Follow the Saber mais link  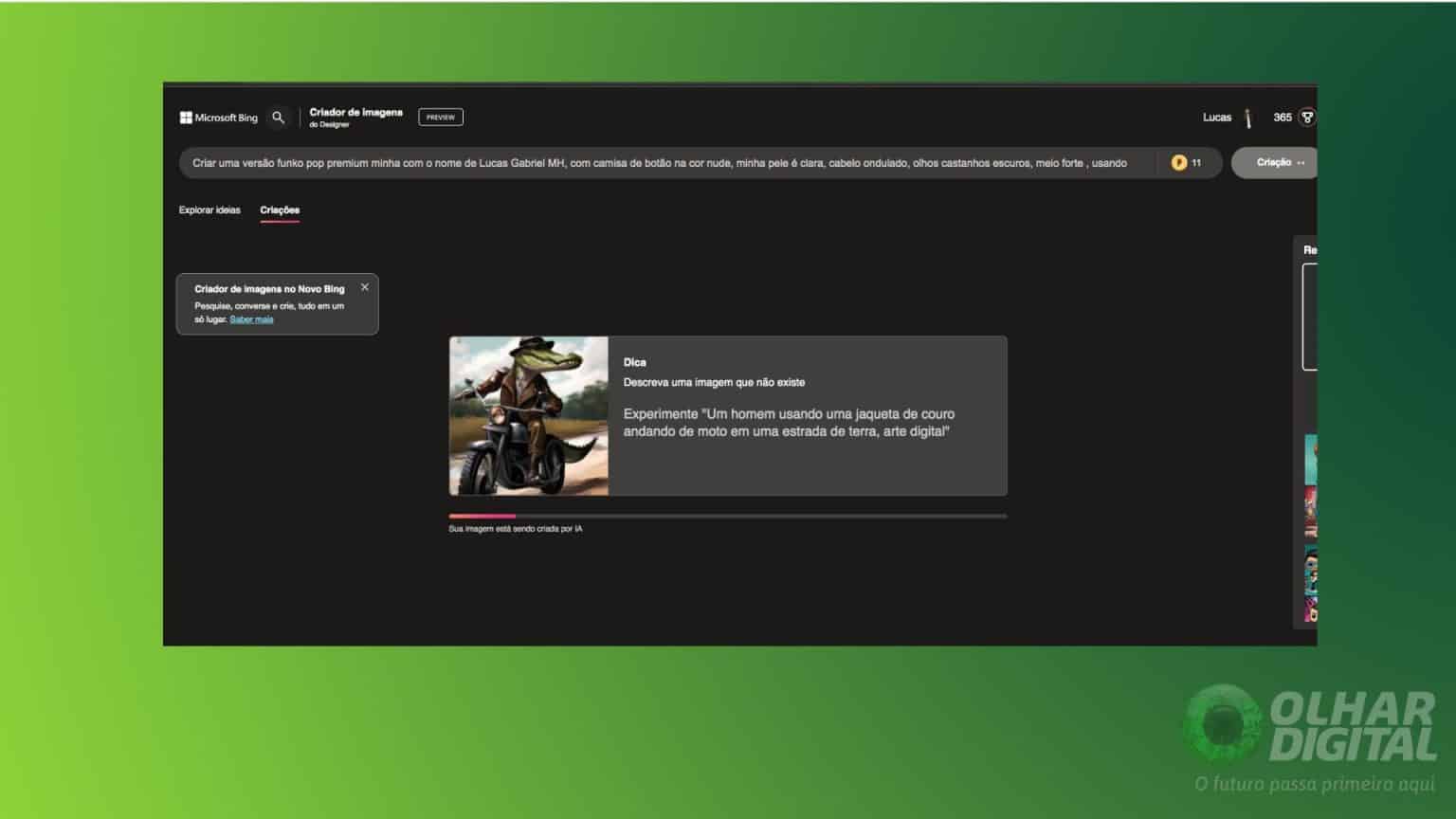tap(251, 319)
